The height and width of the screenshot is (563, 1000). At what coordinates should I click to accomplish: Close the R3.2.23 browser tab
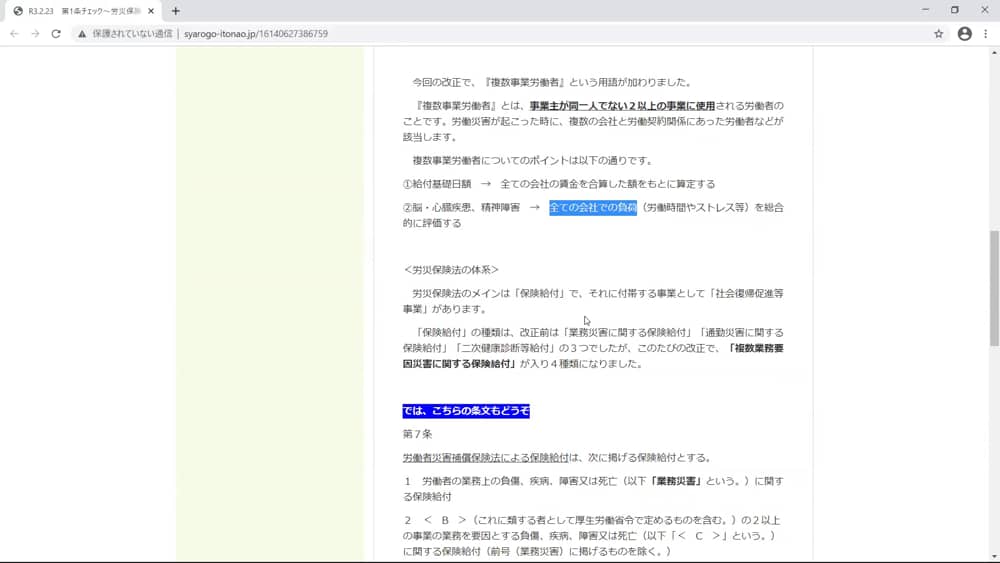point(151,11)
